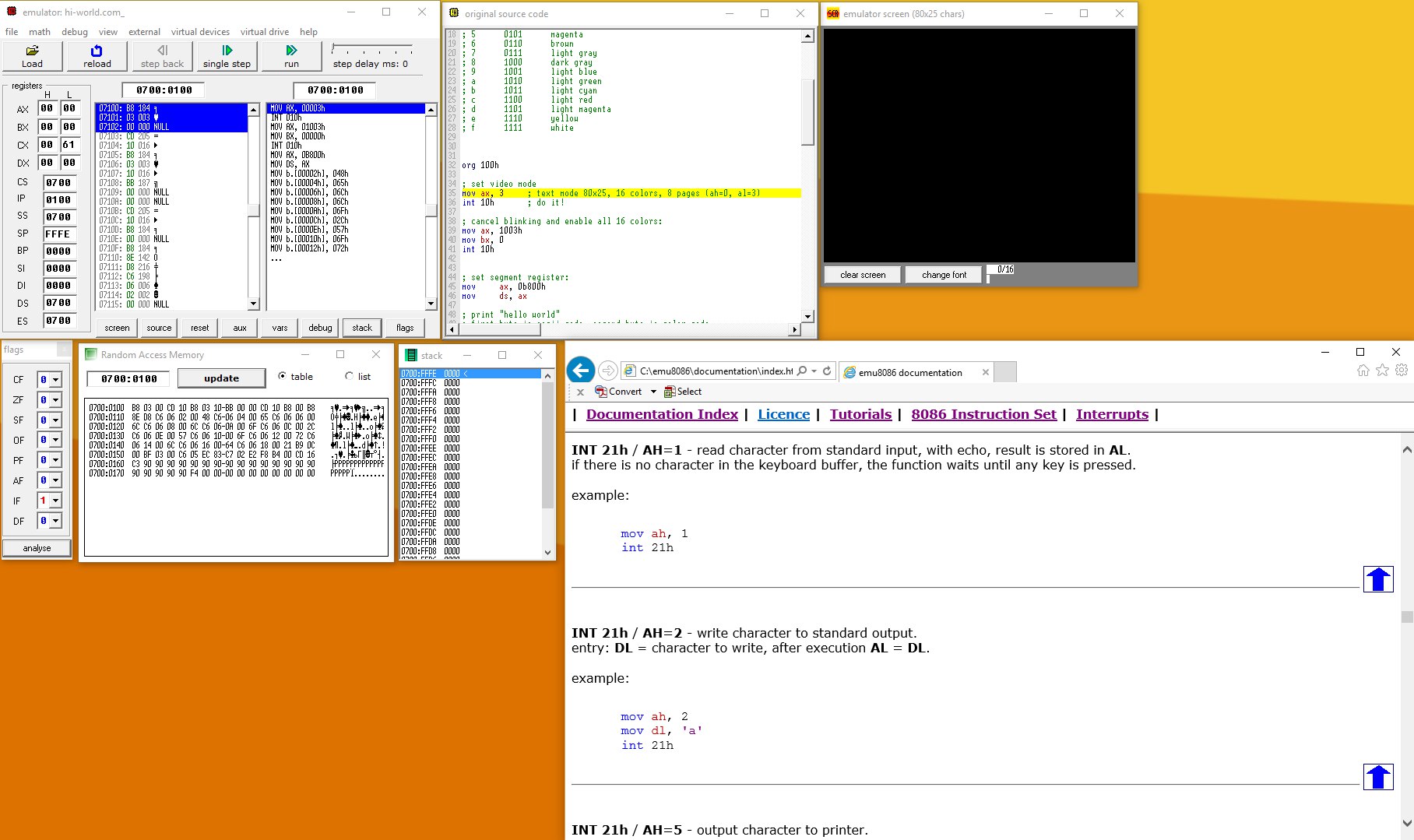The height and width of the screenshot is (840, 1414).
Task: Click the memory address input field
Action: pyautogui.click(x=129, y=378)
